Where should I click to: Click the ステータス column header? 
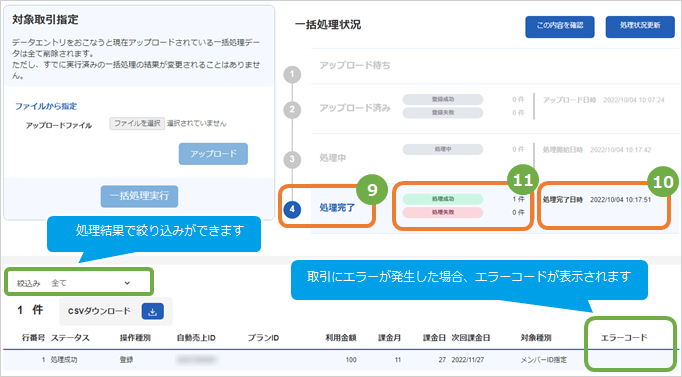(x=70, y=338)
